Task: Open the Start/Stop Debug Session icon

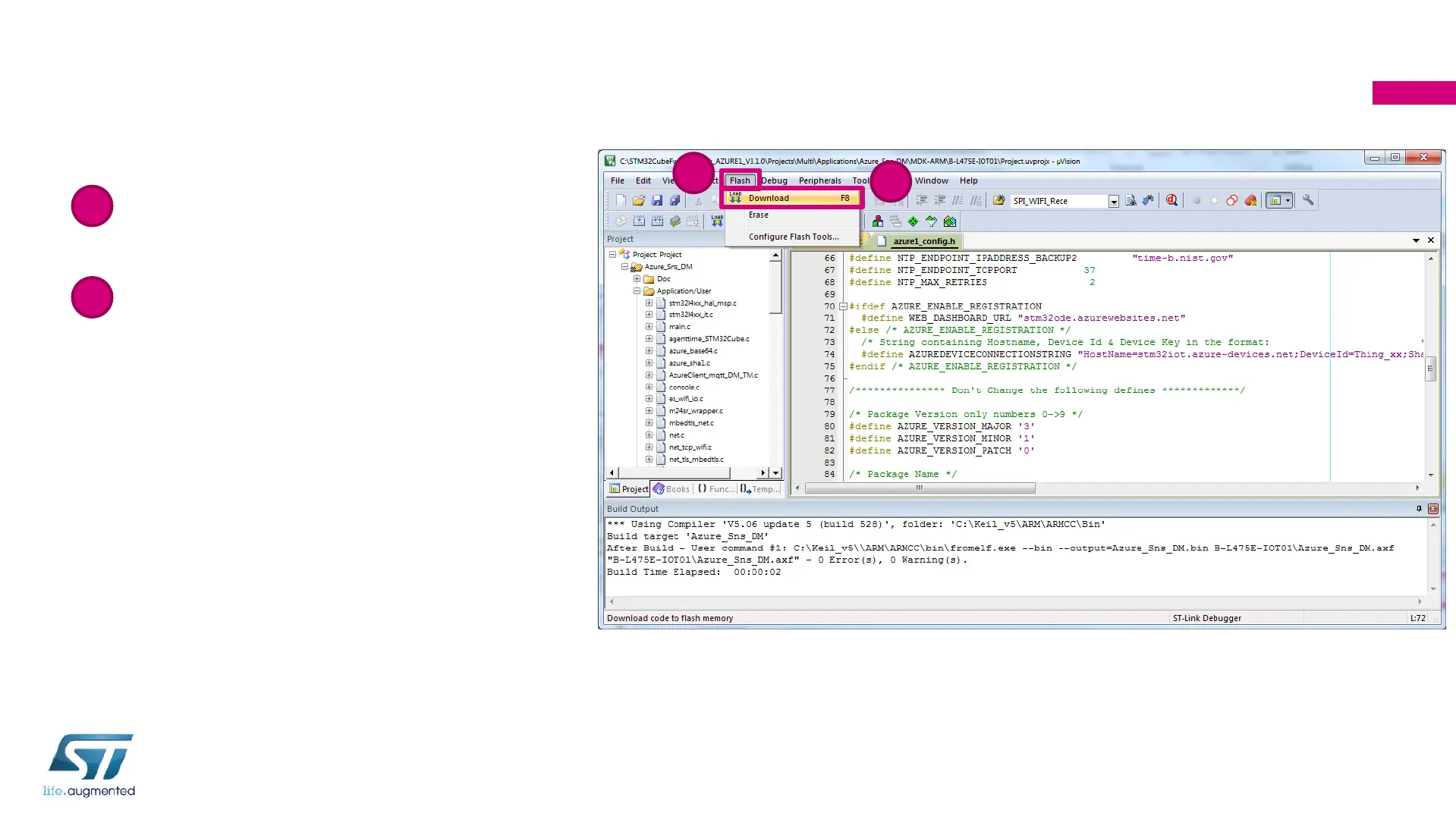Action: (x=1171, y=201)
